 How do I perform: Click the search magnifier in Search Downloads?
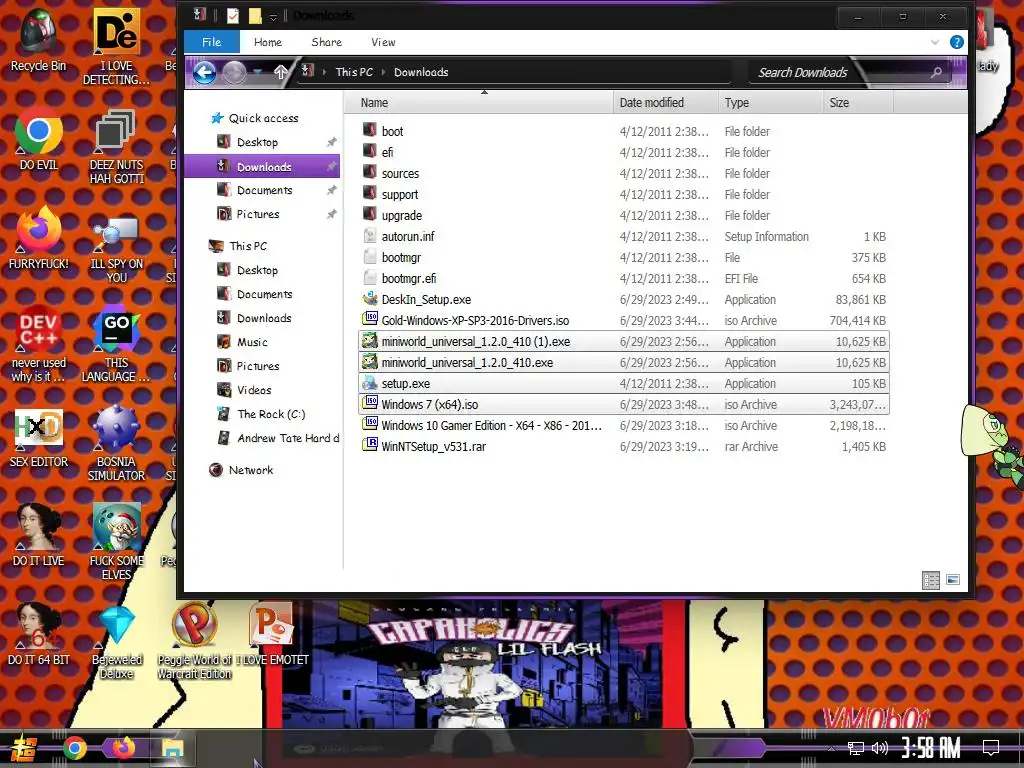tap(936, 72)
